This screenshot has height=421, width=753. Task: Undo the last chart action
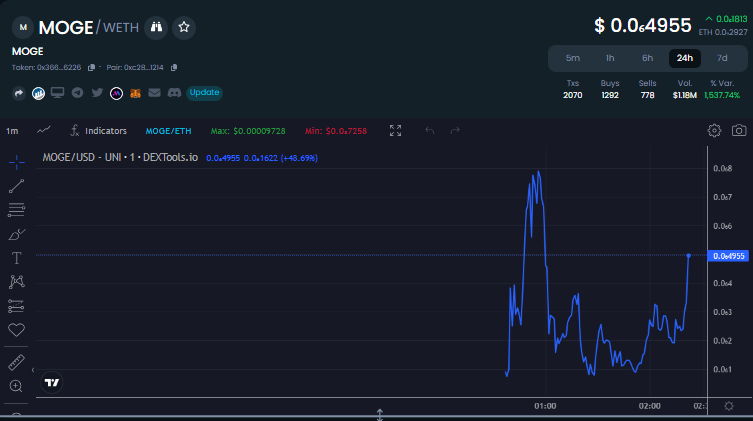point(430,131)
